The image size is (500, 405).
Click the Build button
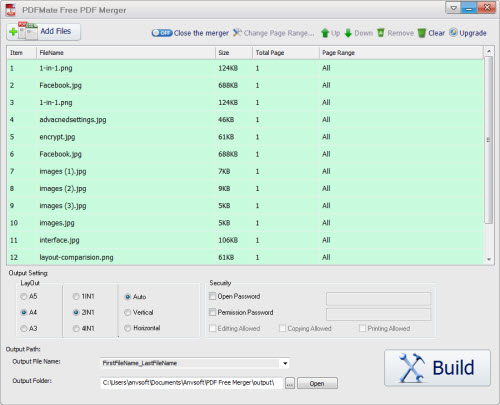[437, 368]
